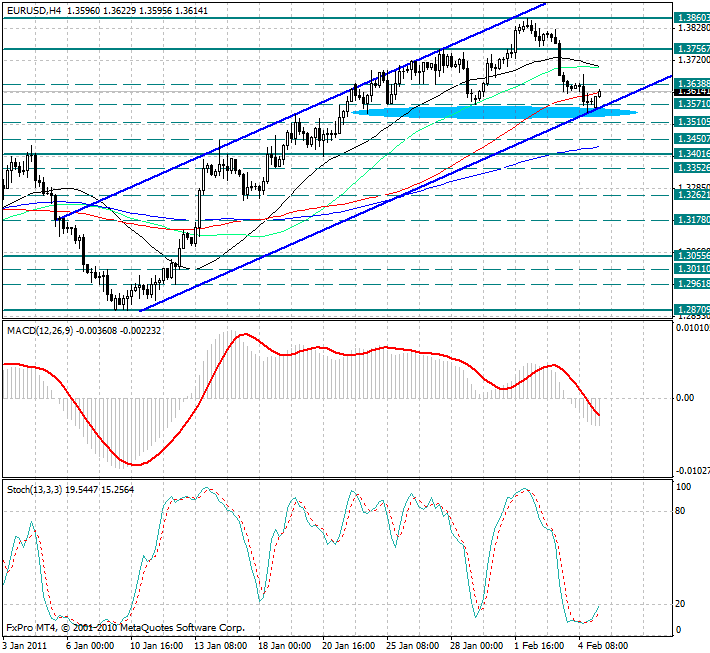Click the 3 Jan 2011 date label
Viewport: 710px width, 653px height.
[x=25, y=645]
